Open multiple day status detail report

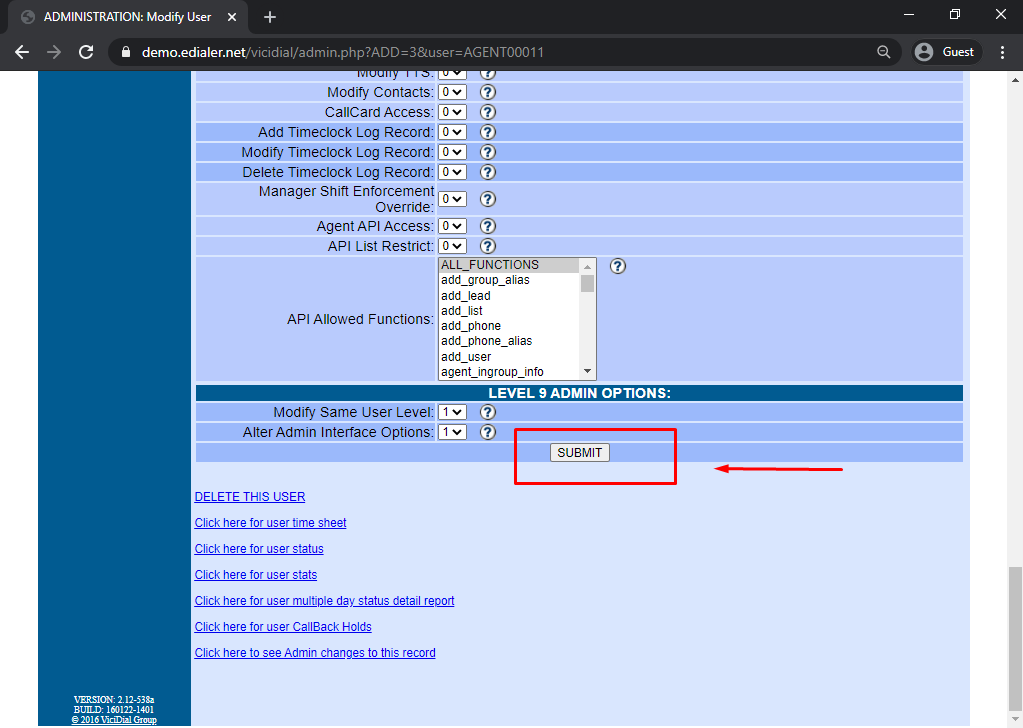[324, 601]
